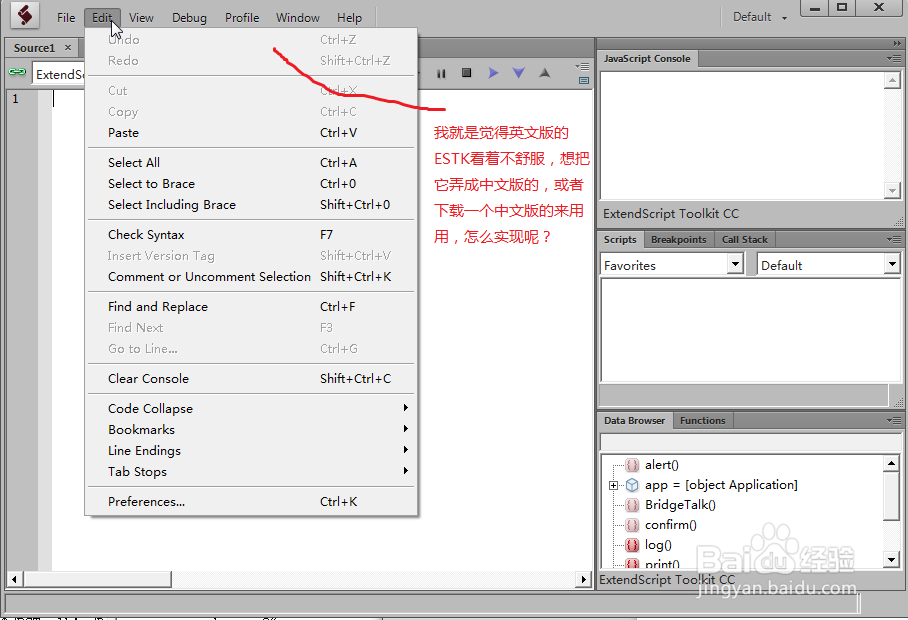Stop script execution
This screenshot has height=620, width=908.
coord(466,73)
